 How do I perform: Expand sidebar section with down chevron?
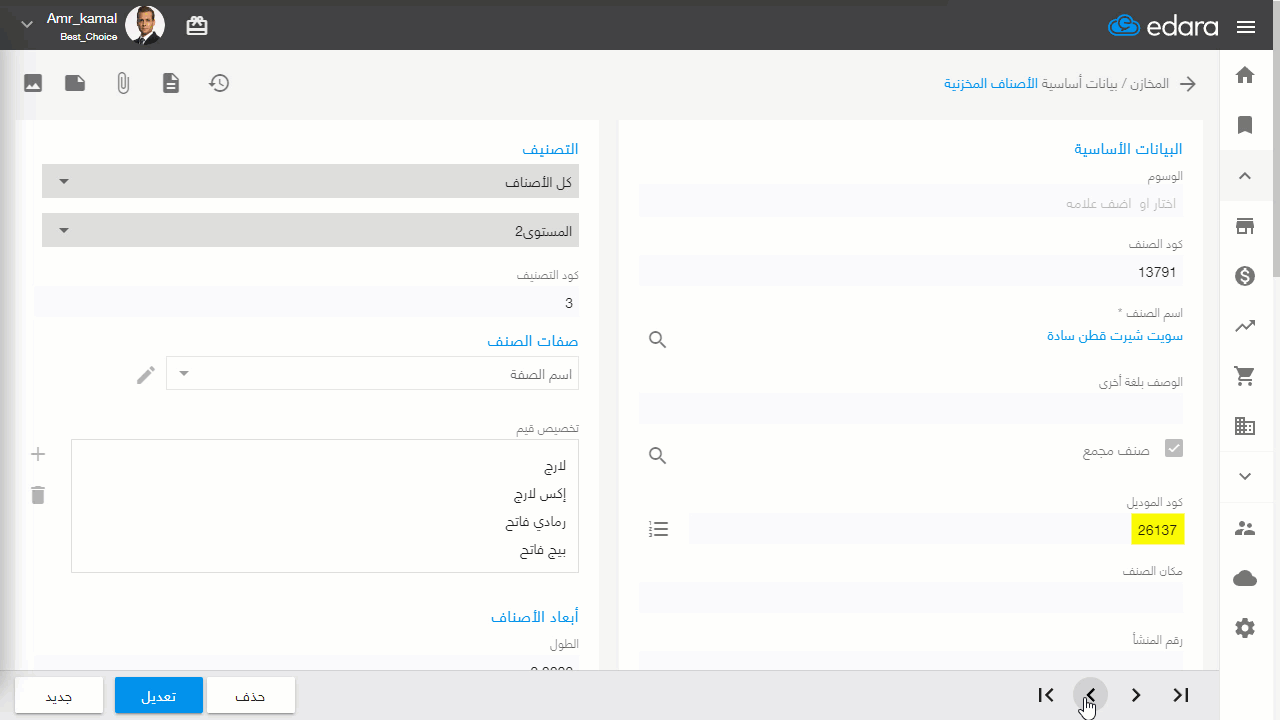coord(1245,476)
